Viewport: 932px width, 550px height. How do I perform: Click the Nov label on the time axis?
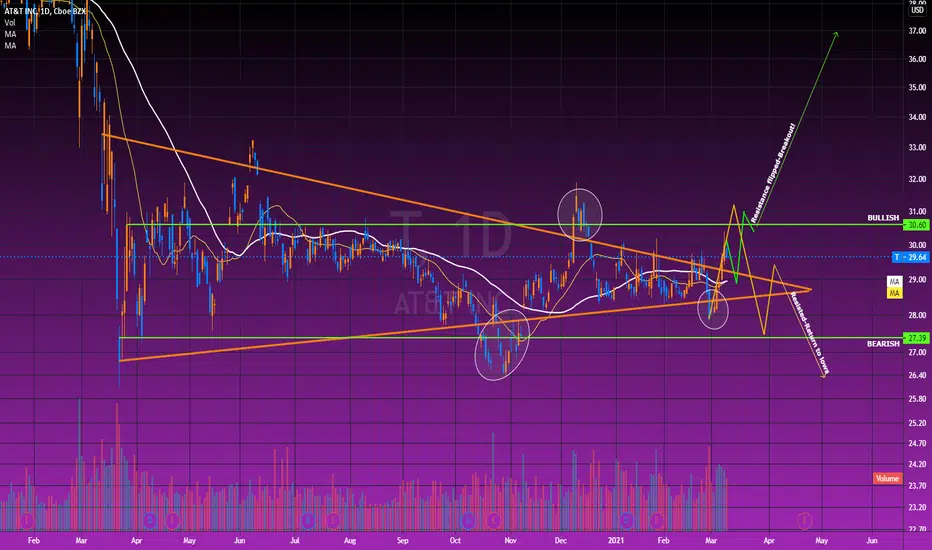510,540
